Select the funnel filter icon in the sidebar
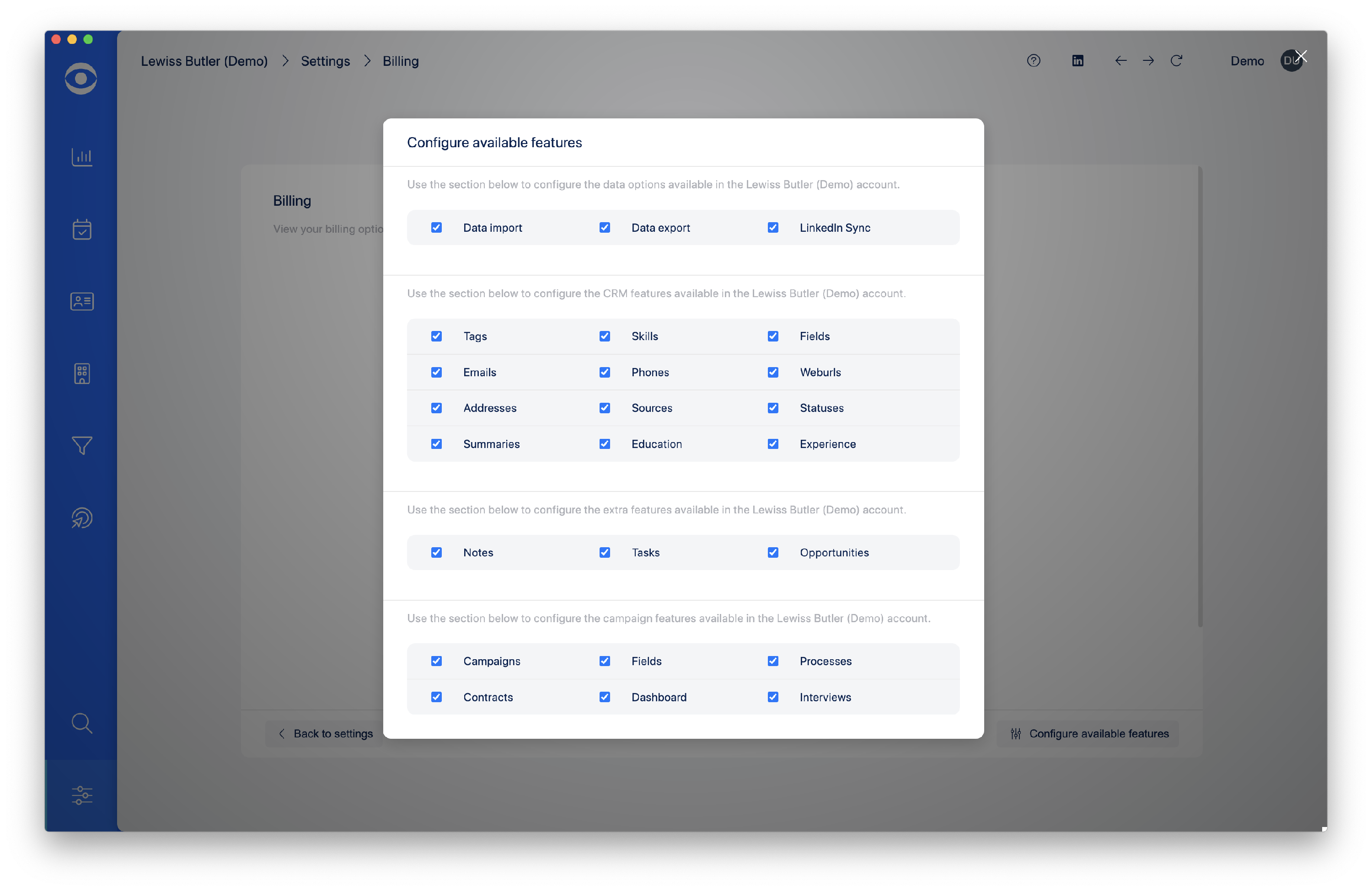The width and height of the screenshot is (1372, 891). (x=81, y=445)
